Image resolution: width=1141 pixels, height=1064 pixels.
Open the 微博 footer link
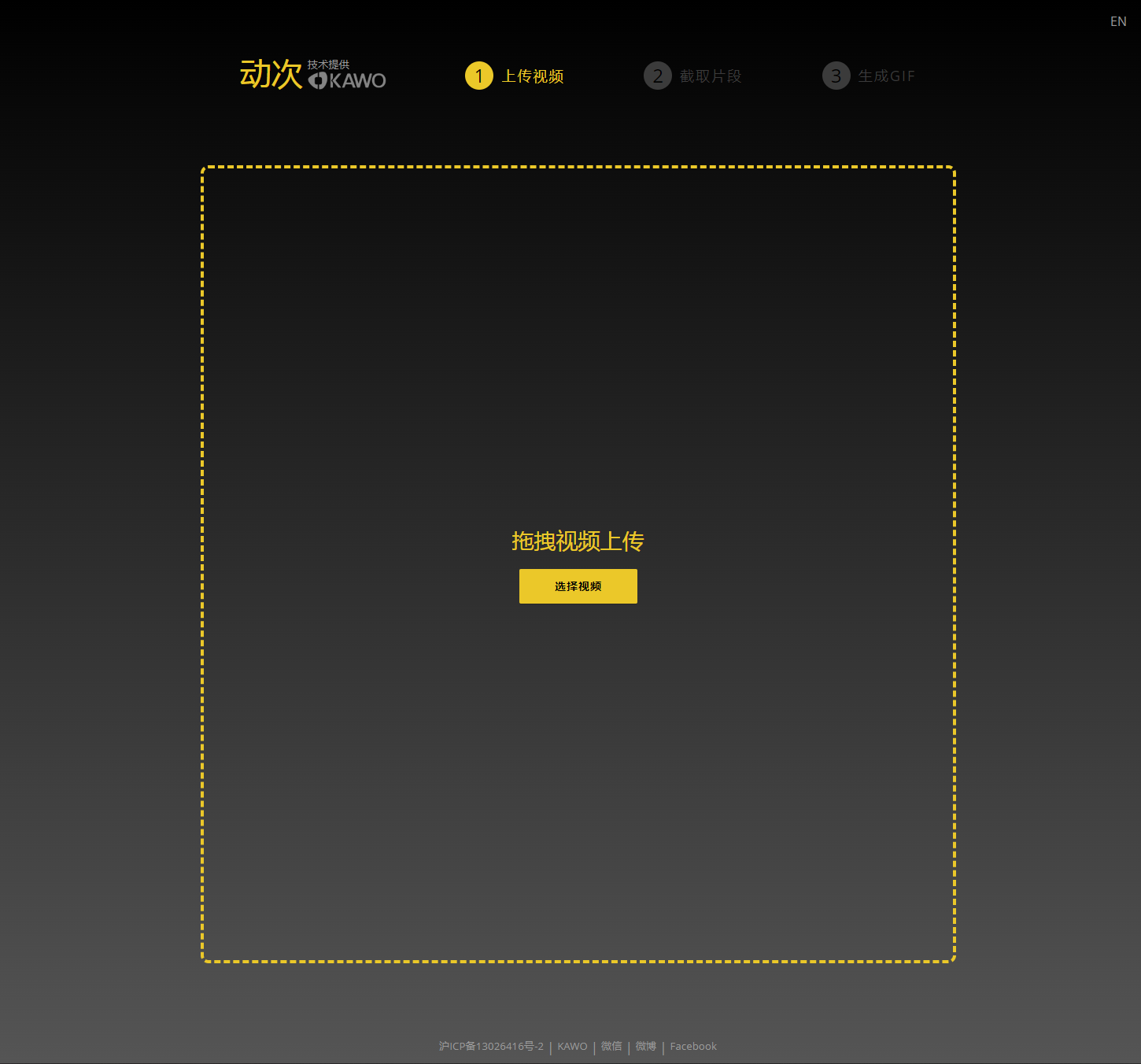[645, 1046]
